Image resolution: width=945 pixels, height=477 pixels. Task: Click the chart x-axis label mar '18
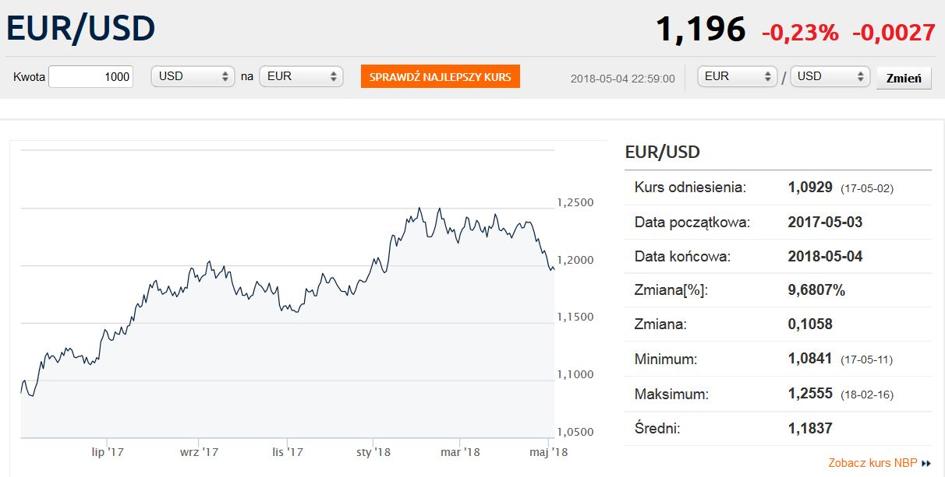pos(460,452)
